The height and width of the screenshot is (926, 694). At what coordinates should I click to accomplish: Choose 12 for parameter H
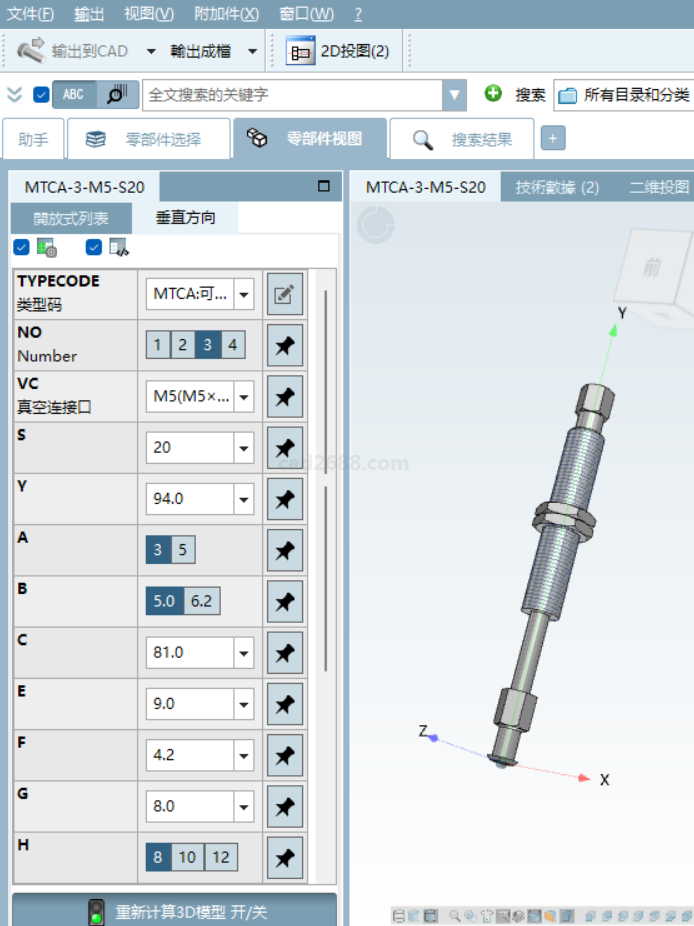coord(221,857)
